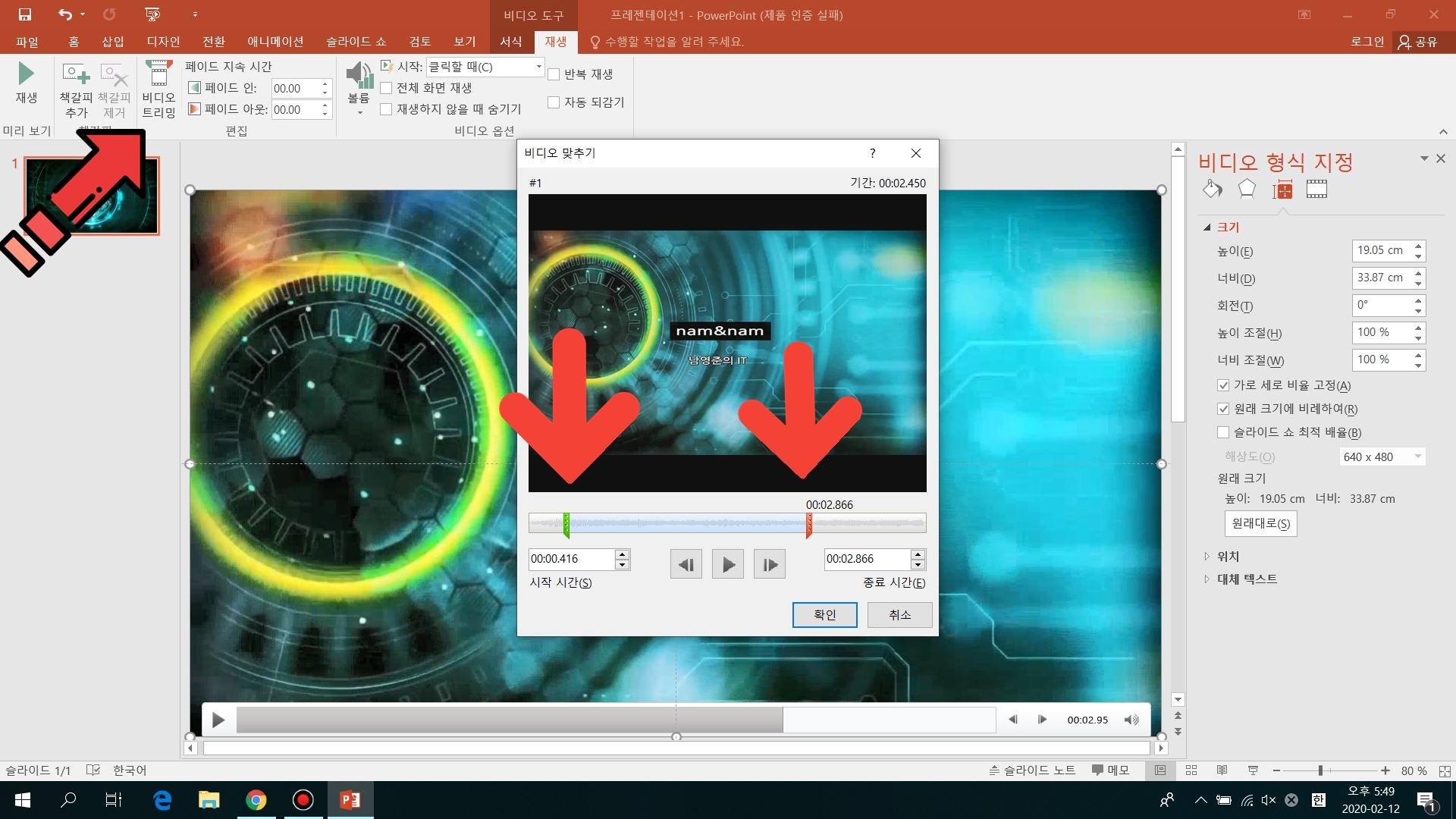Select the Effects pentagon icon in format pane

click(1247, 190)
